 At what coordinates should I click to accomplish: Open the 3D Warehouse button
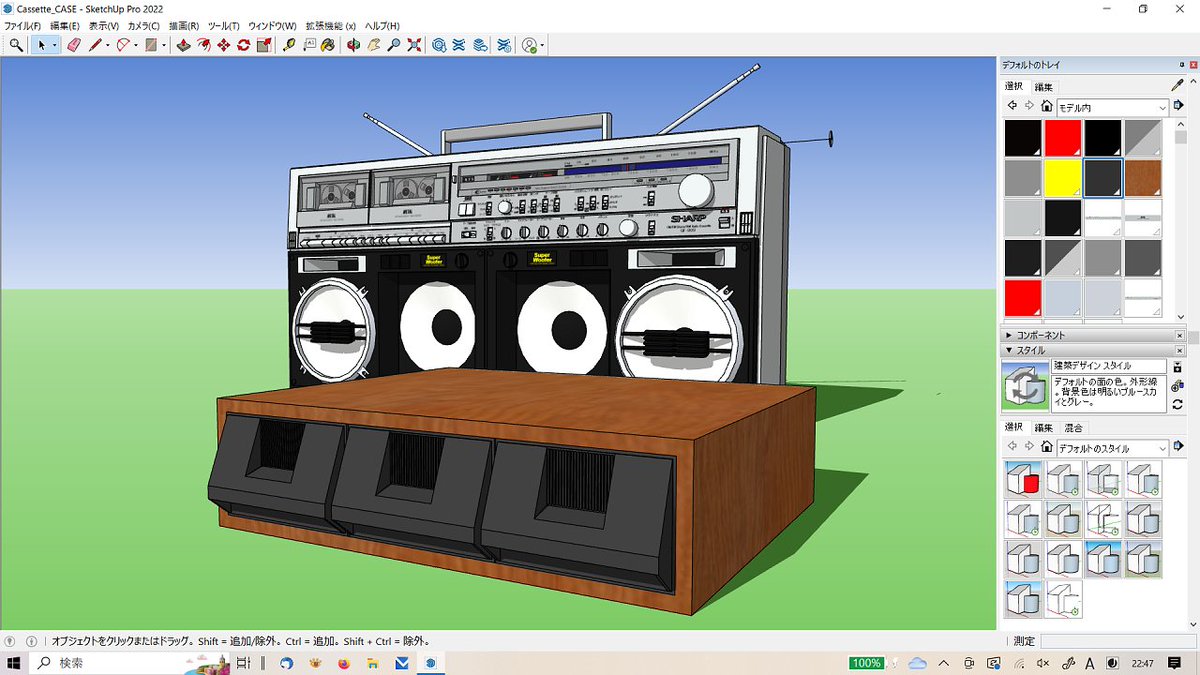439,45
